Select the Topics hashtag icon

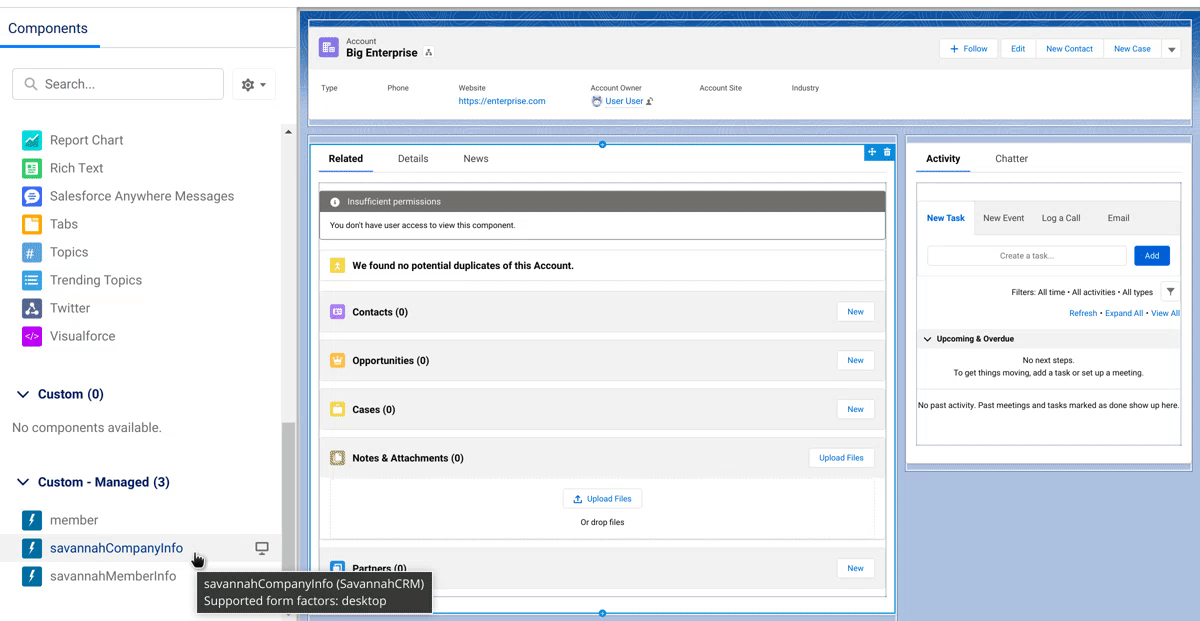tap(32, 253)
